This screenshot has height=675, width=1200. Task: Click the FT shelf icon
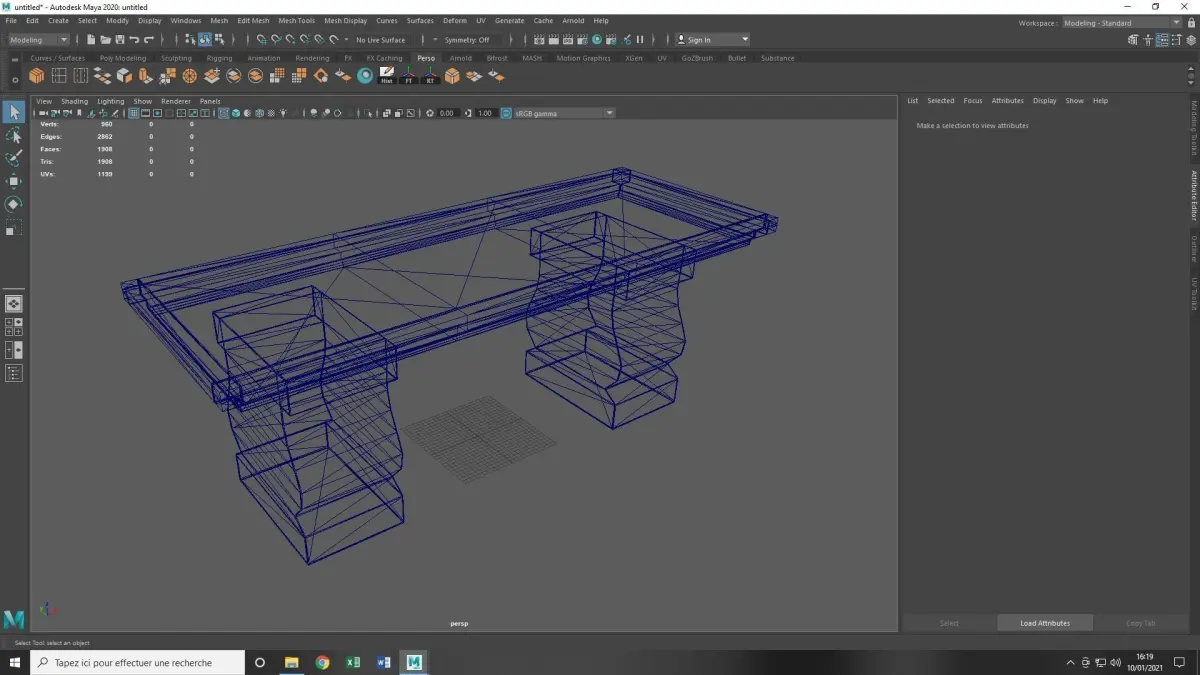coord(409,76)
